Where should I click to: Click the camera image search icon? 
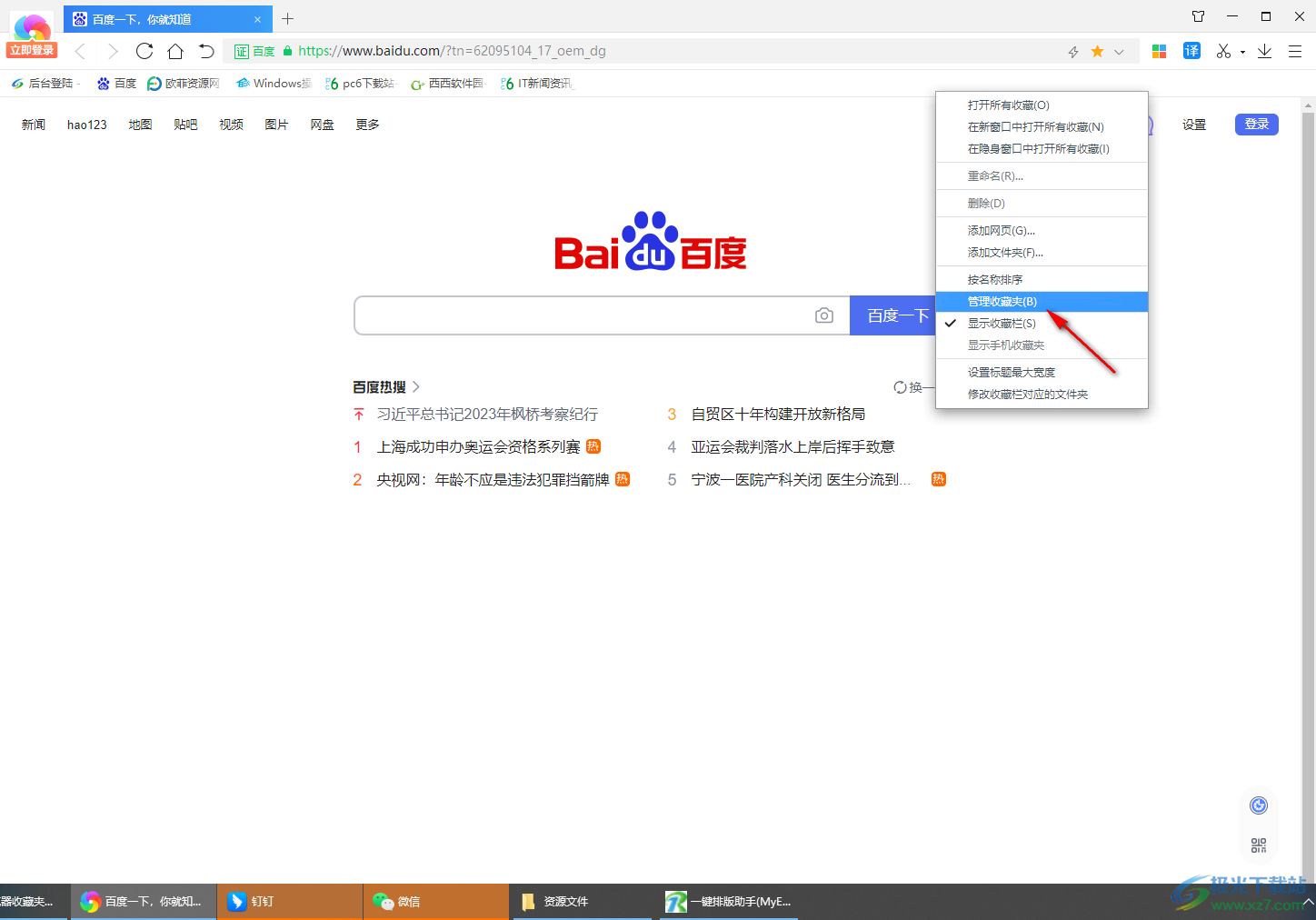(824, 315)
